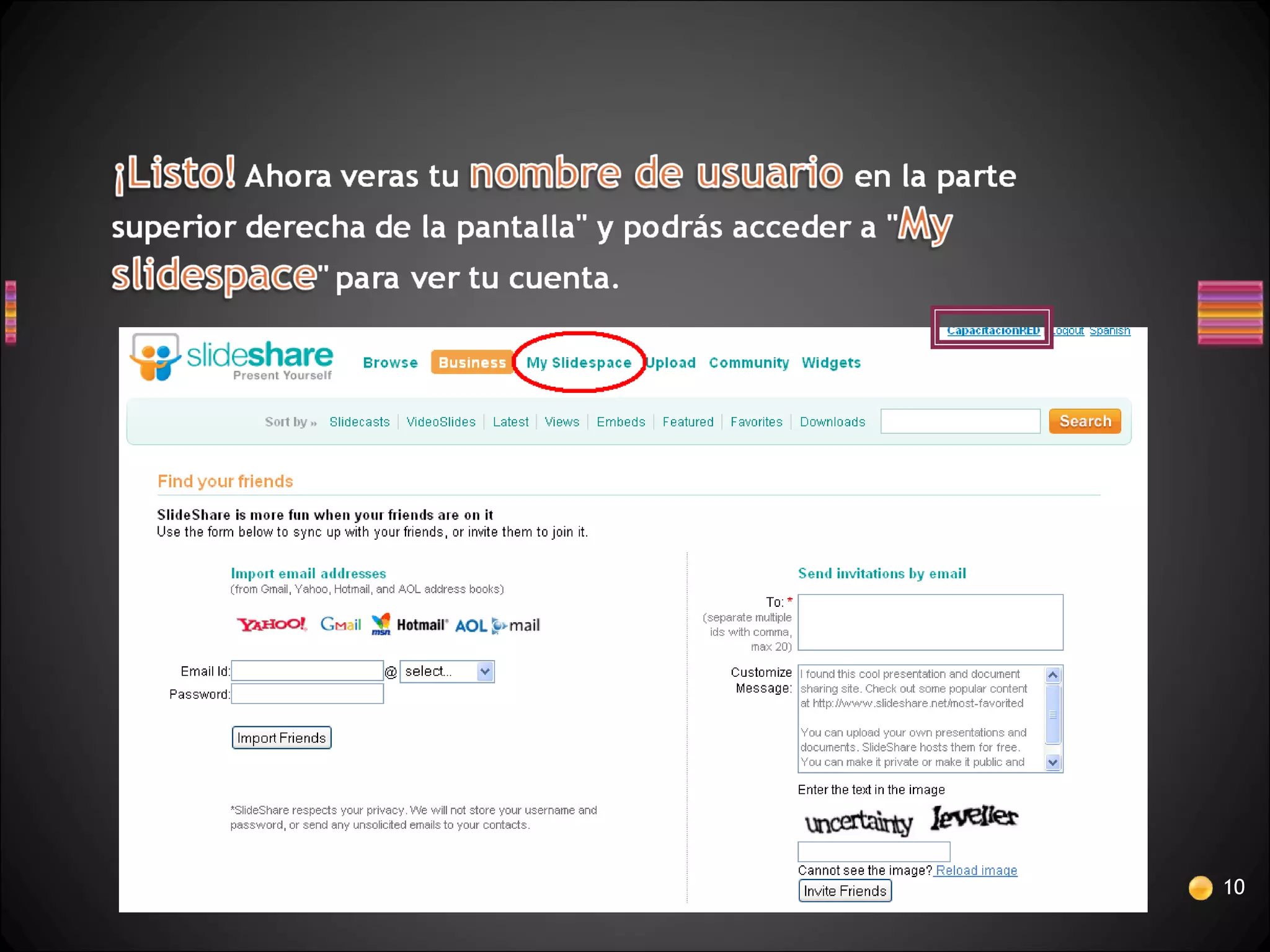Open the email domain select dropdown
Image resolution: width=1270 pixels, height=952 pixels.
pos(447,671)
